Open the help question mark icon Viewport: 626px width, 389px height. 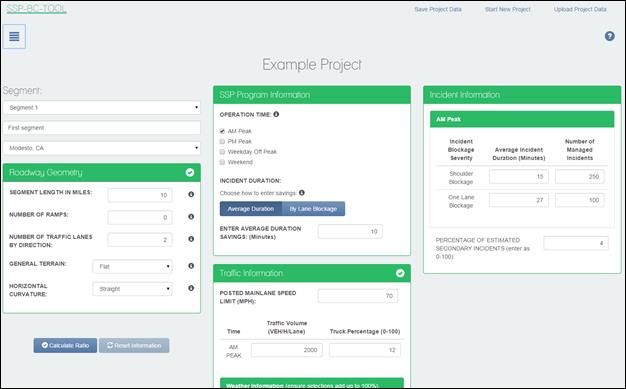pos(609,36)
